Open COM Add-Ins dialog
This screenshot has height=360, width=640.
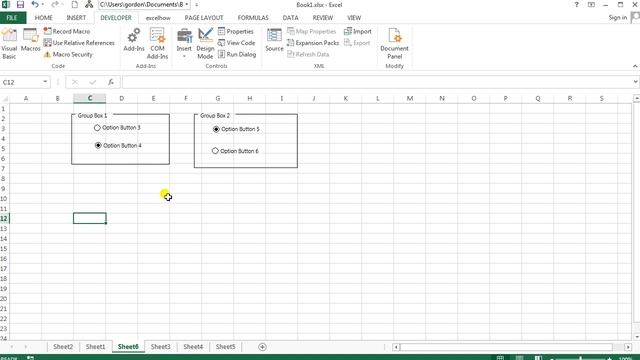[x=157, y=44]
